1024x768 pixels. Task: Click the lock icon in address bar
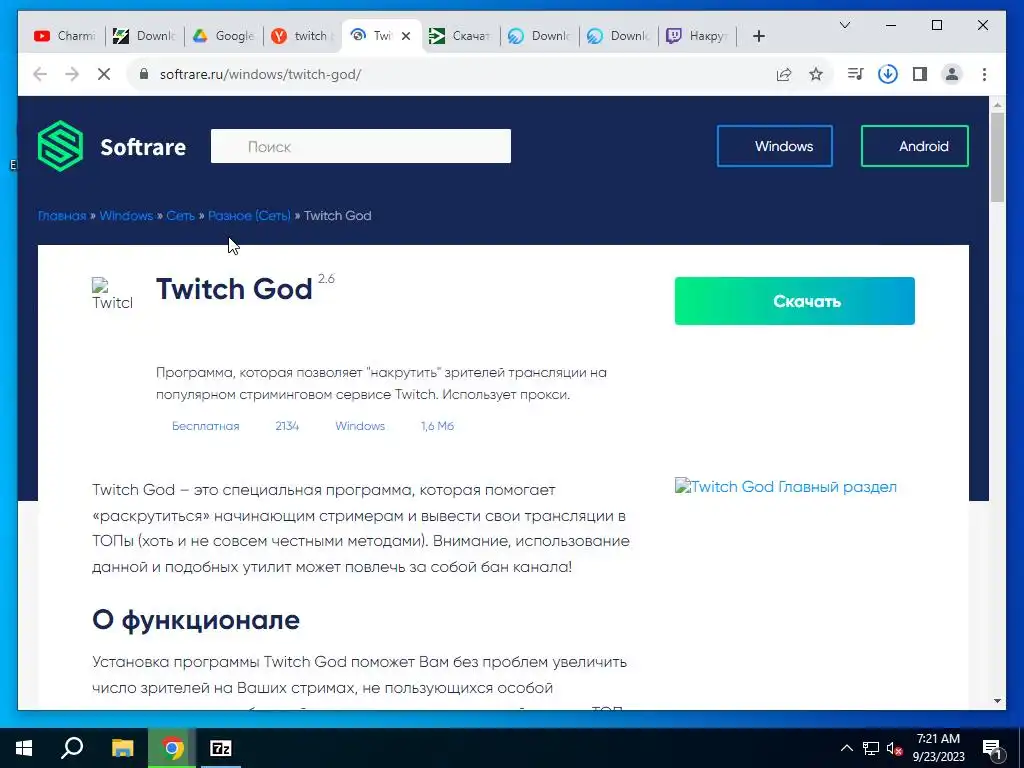pos(144,74)
